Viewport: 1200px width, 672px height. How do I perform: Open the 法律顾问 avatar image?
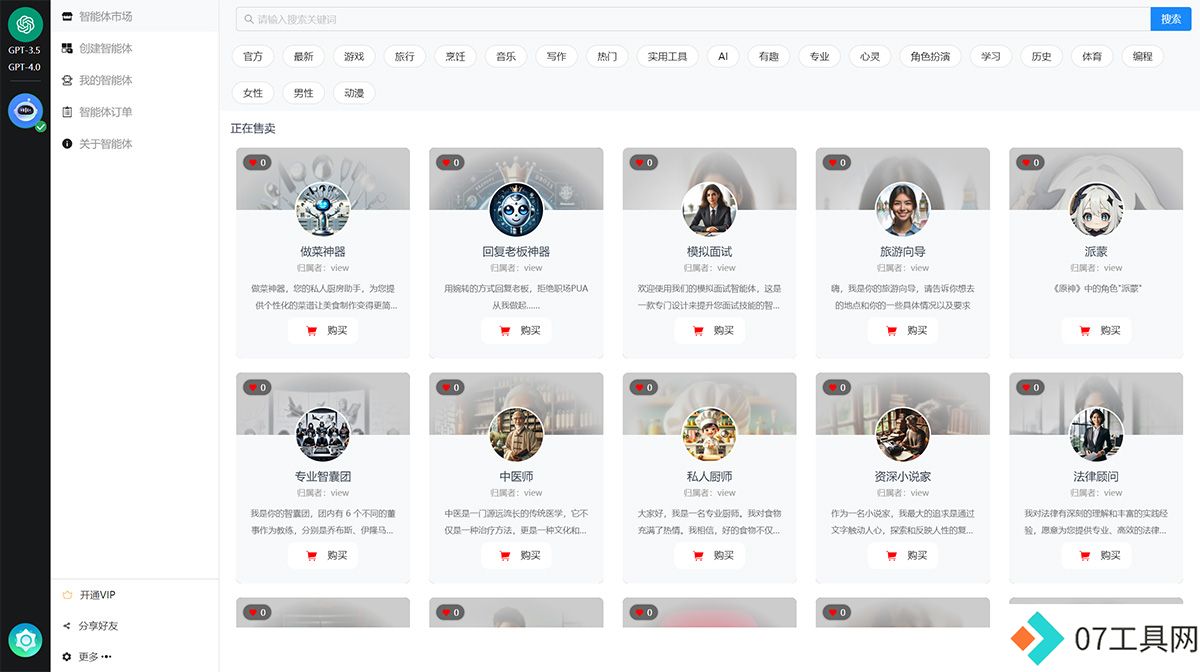[x=1096, y=434]
